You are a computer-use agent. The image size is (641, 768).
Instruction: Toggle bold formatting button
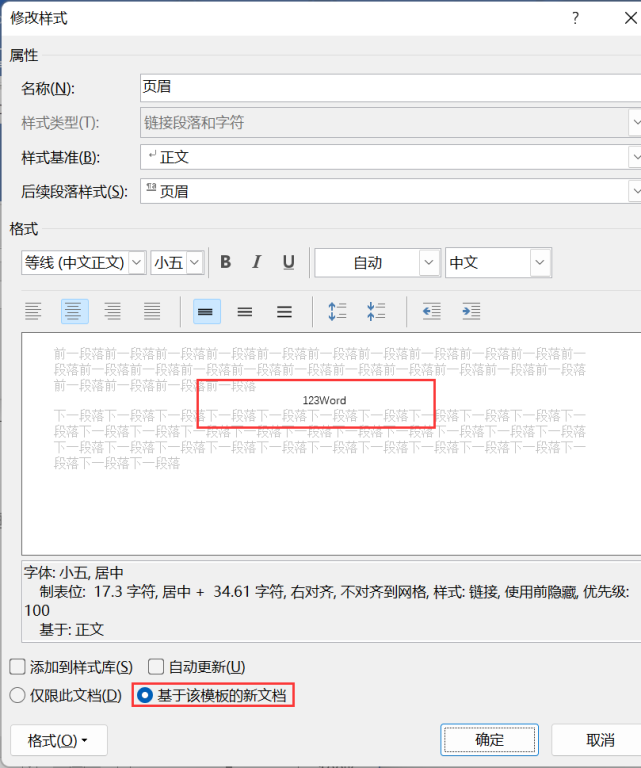point(226,263)
